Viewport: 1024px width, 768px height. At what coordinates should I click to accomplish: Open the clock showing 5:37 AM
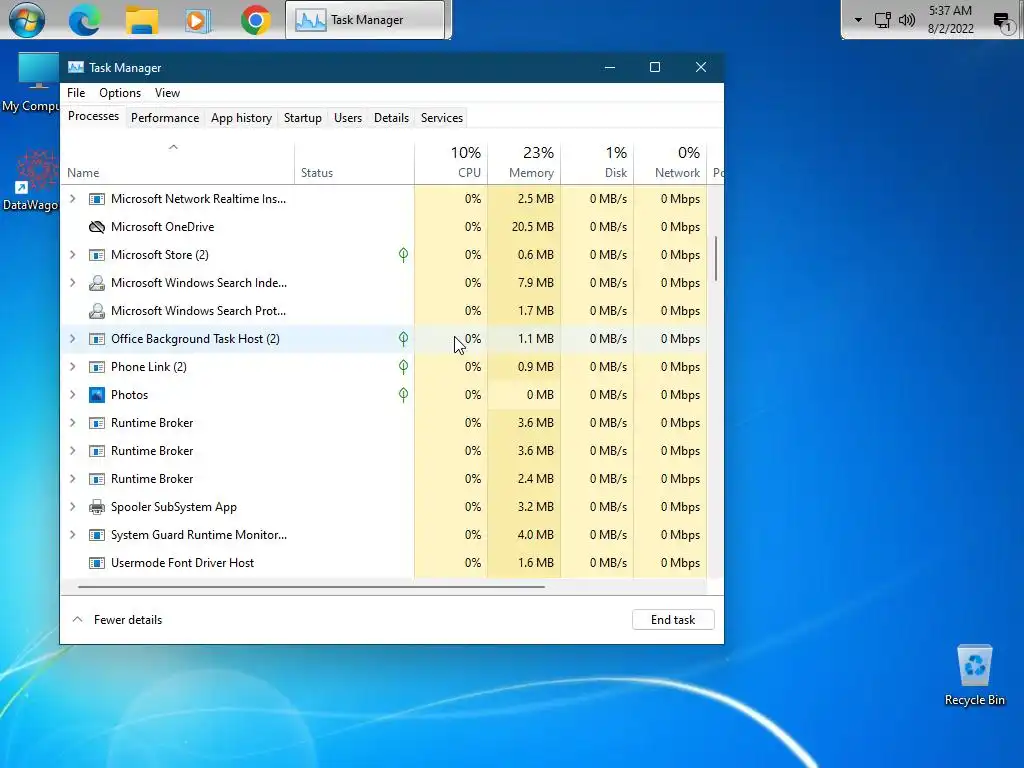tap(950, 20)
